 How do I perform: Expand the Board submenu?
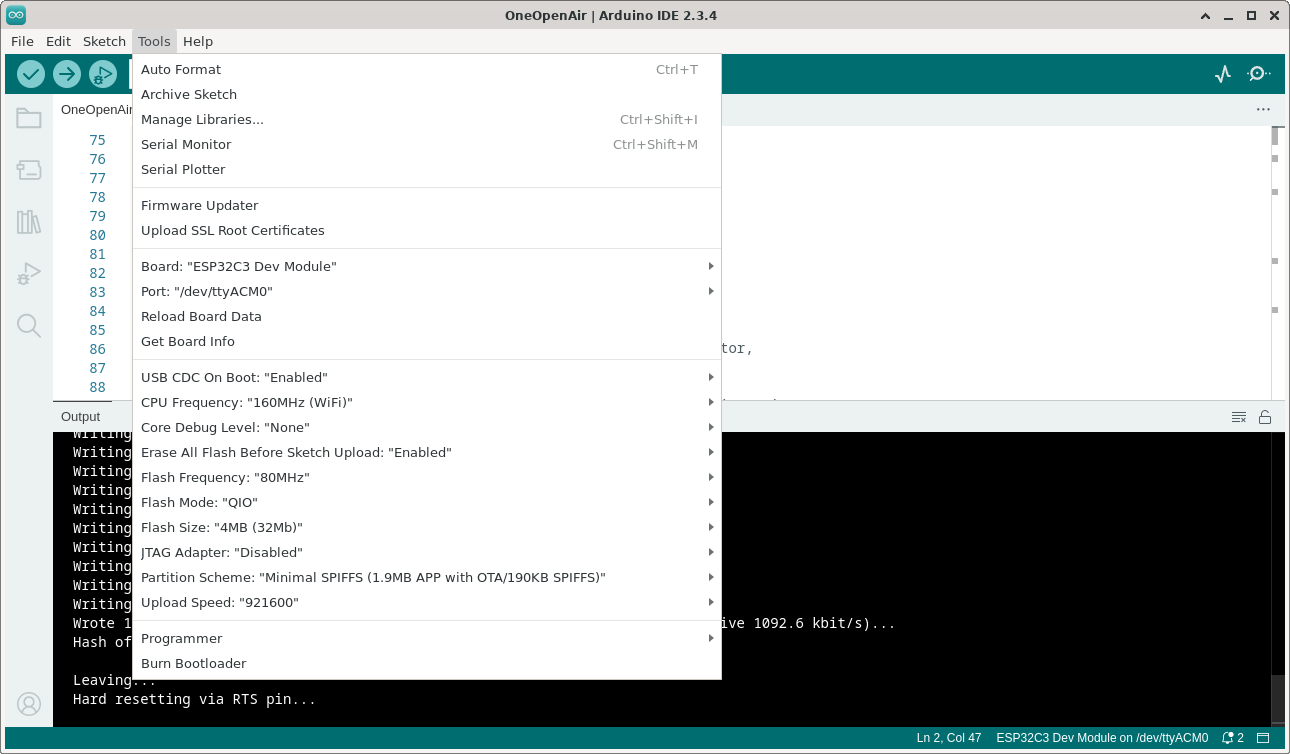click(427, 266)
